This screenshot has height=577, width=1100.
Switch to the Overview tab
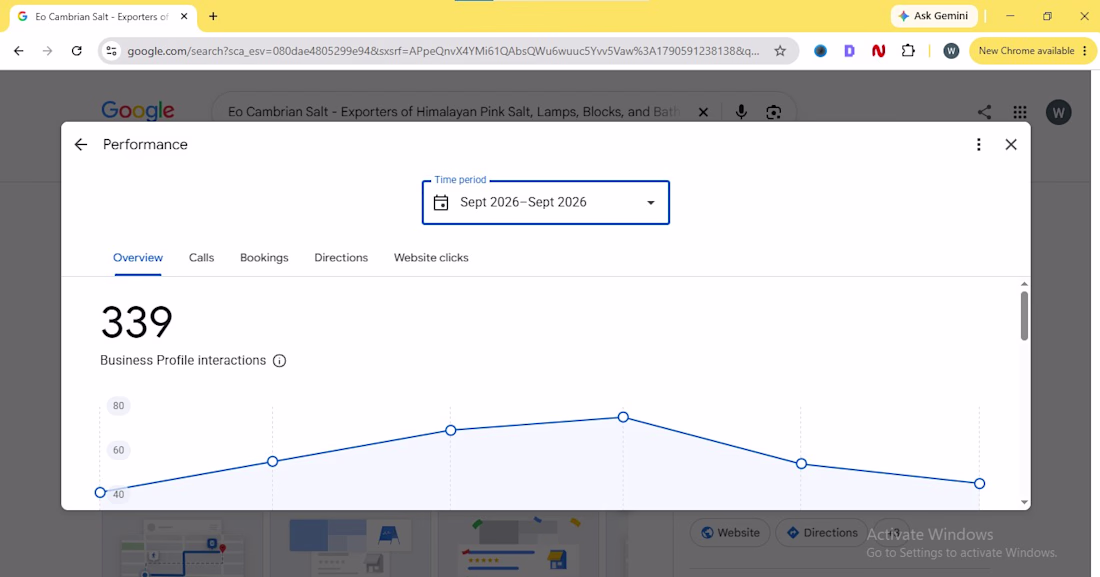click(138, 258)
